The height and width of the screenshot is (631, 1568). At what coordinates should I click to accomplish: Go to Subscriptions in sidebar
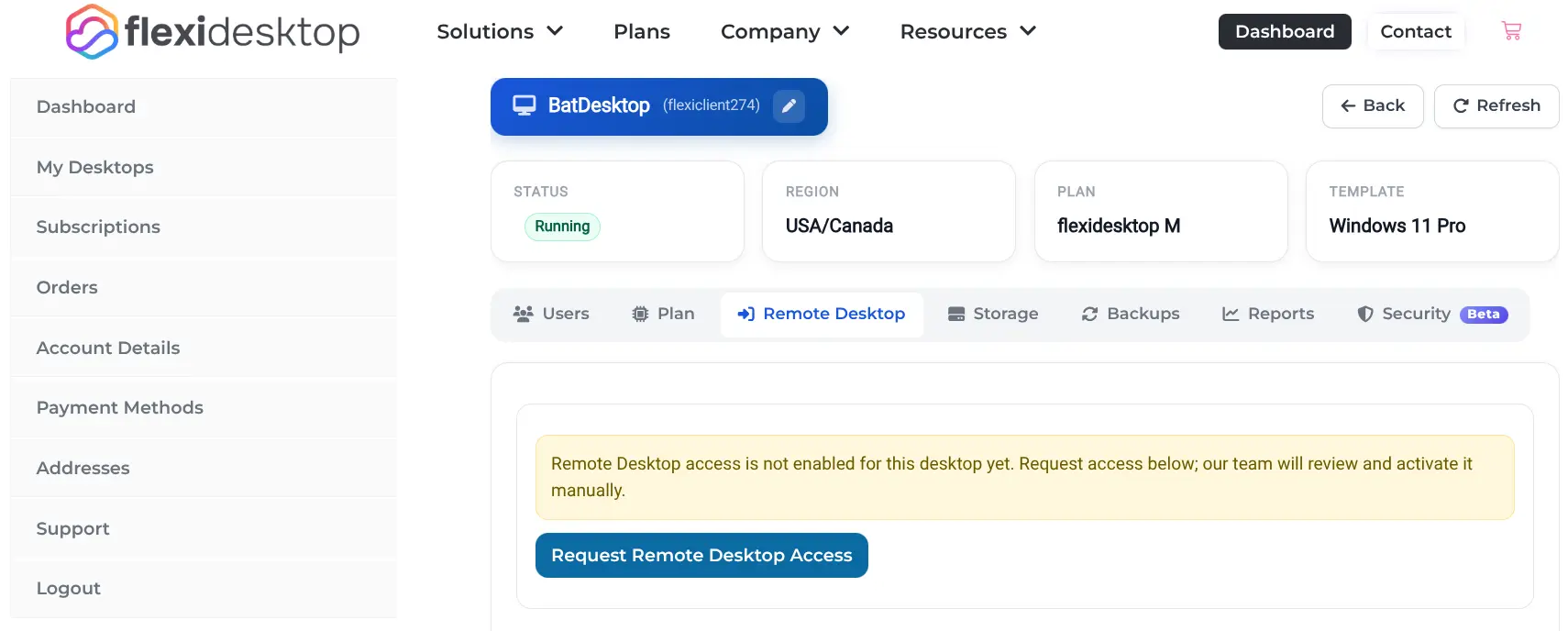204,227
